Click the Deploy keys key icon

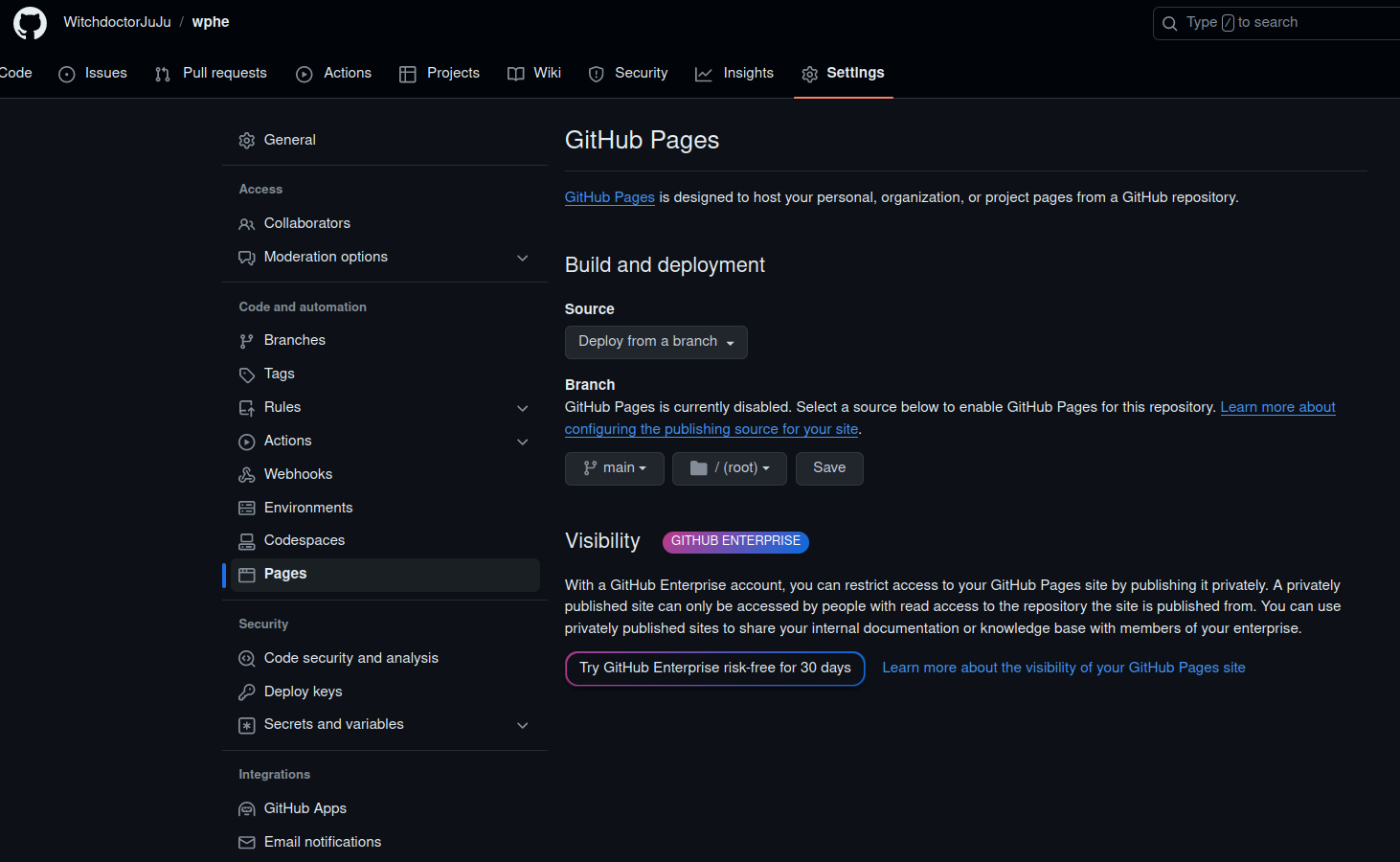tap(246, 692)
